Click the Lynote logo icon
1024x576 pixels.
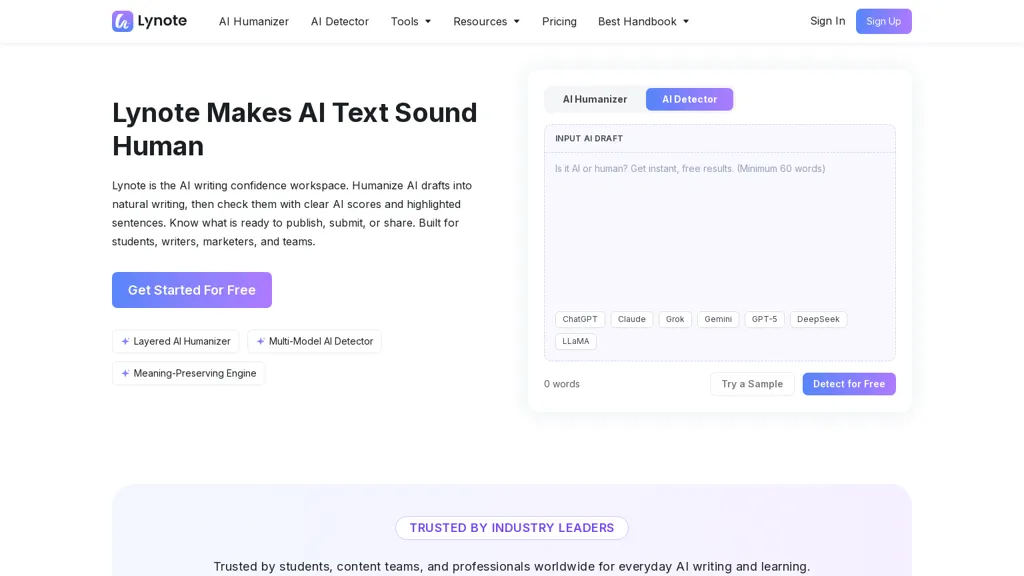click(x=122, y=21)
